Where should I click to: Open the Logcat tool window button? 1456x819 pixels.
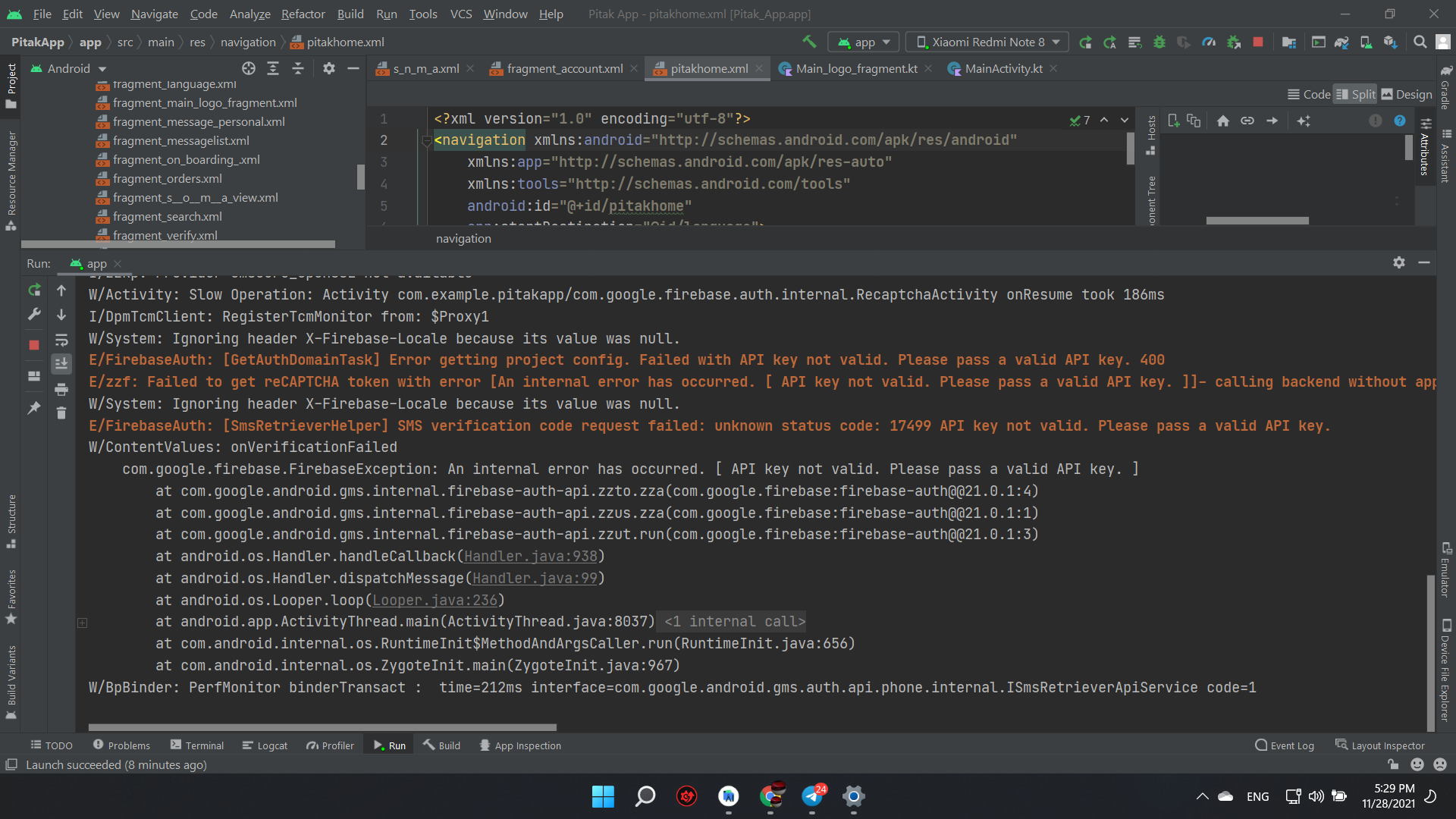pyautogui.click(x=265, y=745)
